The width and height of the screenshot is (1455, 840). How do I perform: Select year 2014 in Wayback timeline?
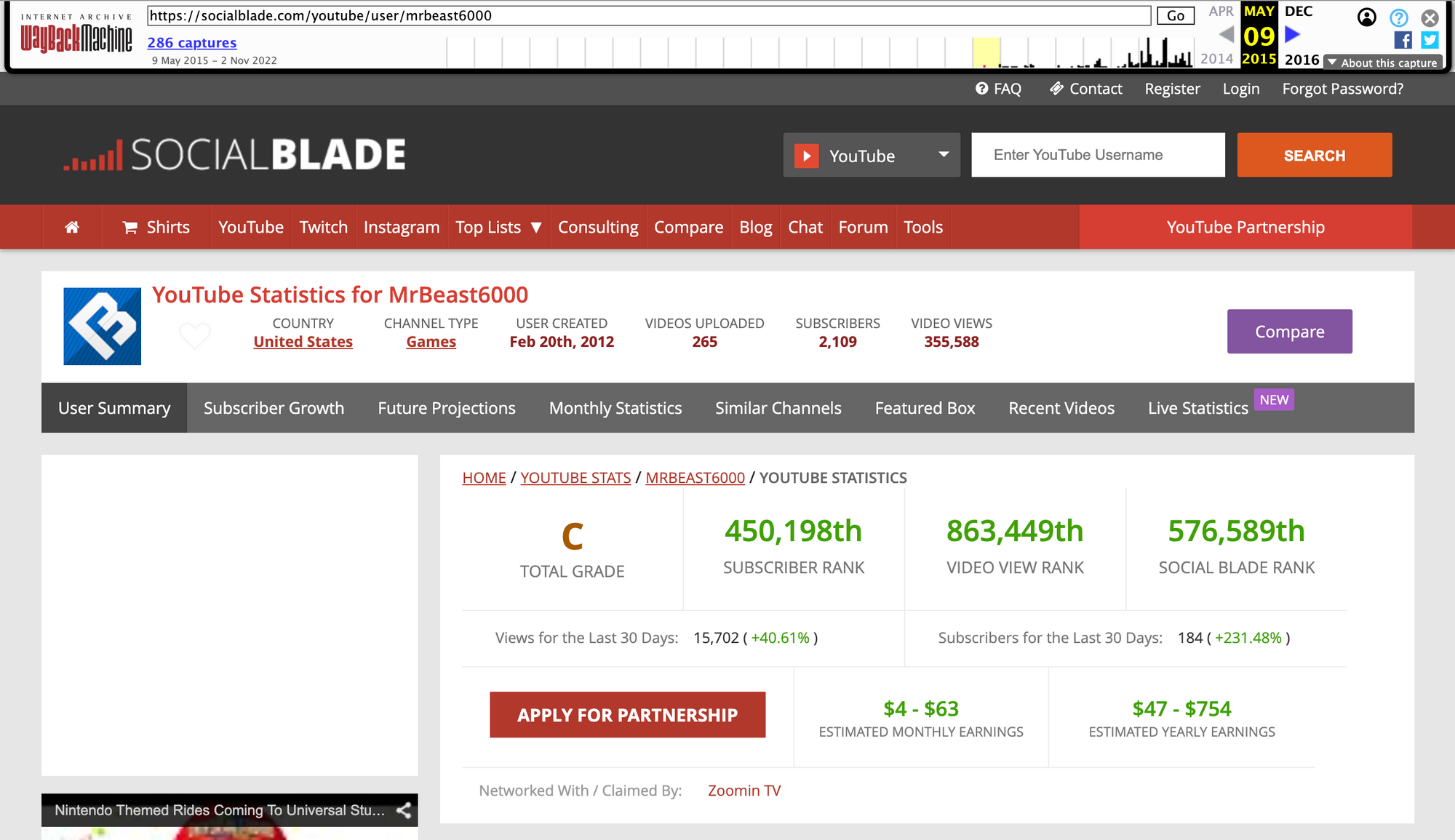1216,59
